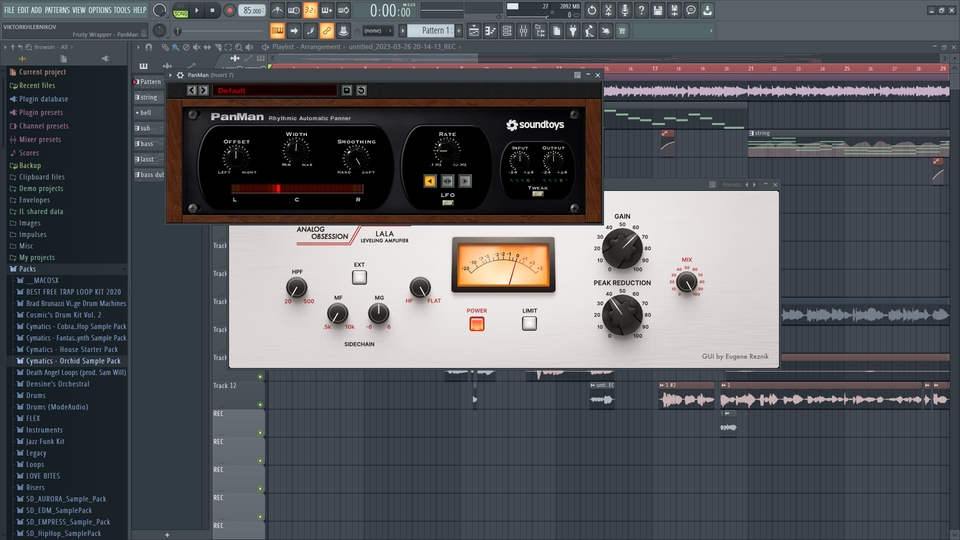
Task: Click the PanMan Tweak button
Action: pyautogui.click(x=538, y=193)
